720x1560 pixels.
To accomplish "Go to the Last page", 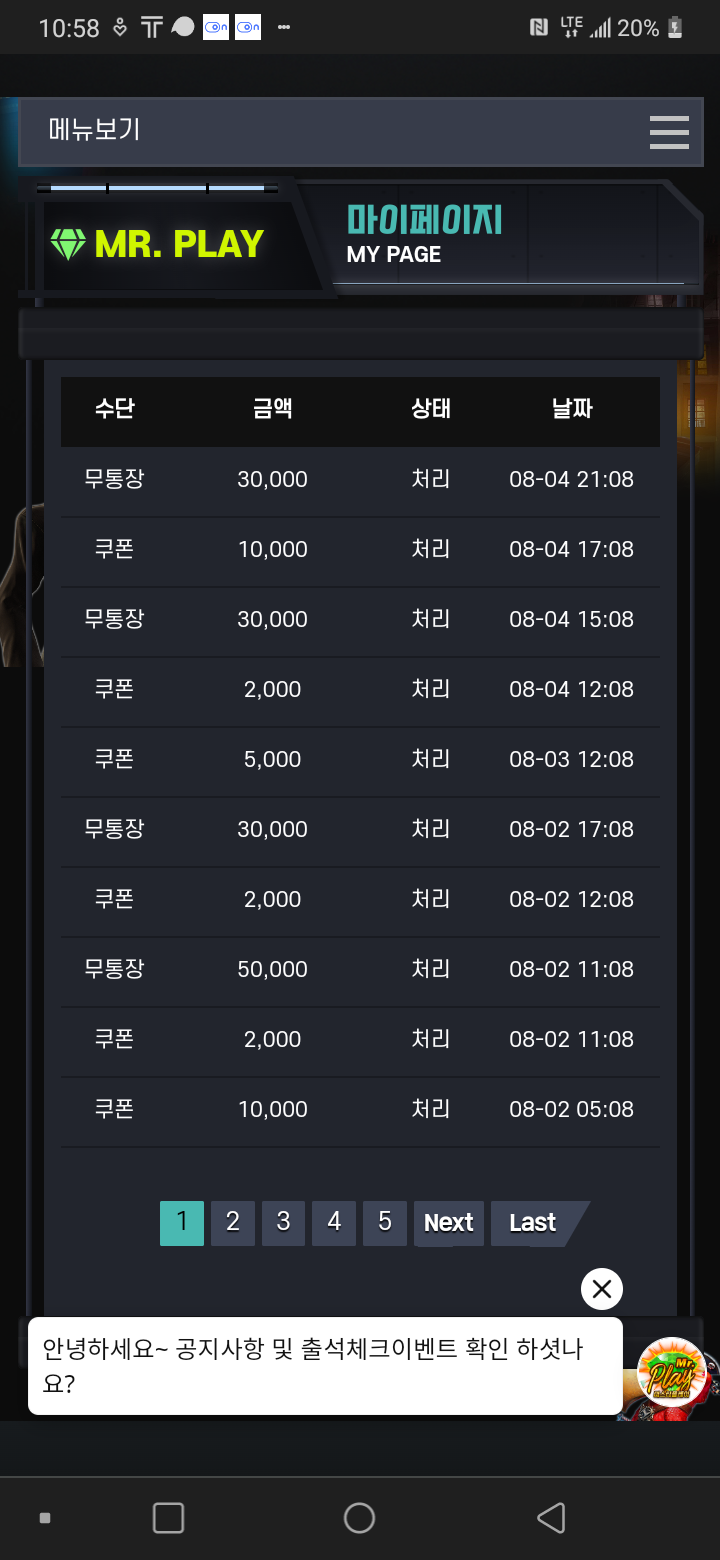I will (538, 1223).
